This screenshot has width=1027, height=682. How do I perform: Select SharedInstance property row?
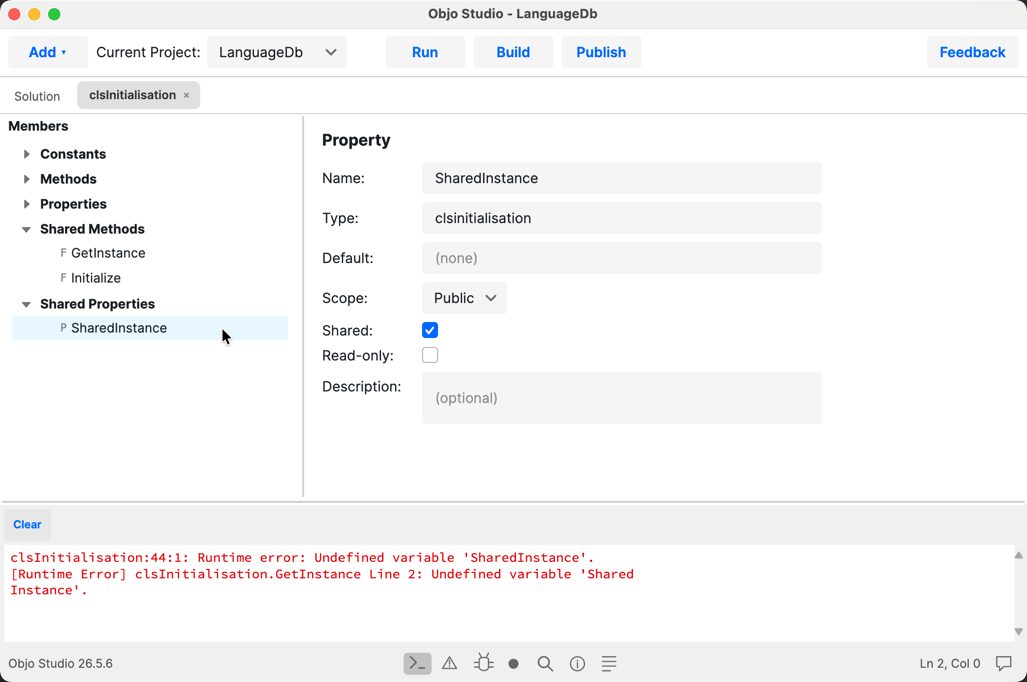tap(150, 328)
